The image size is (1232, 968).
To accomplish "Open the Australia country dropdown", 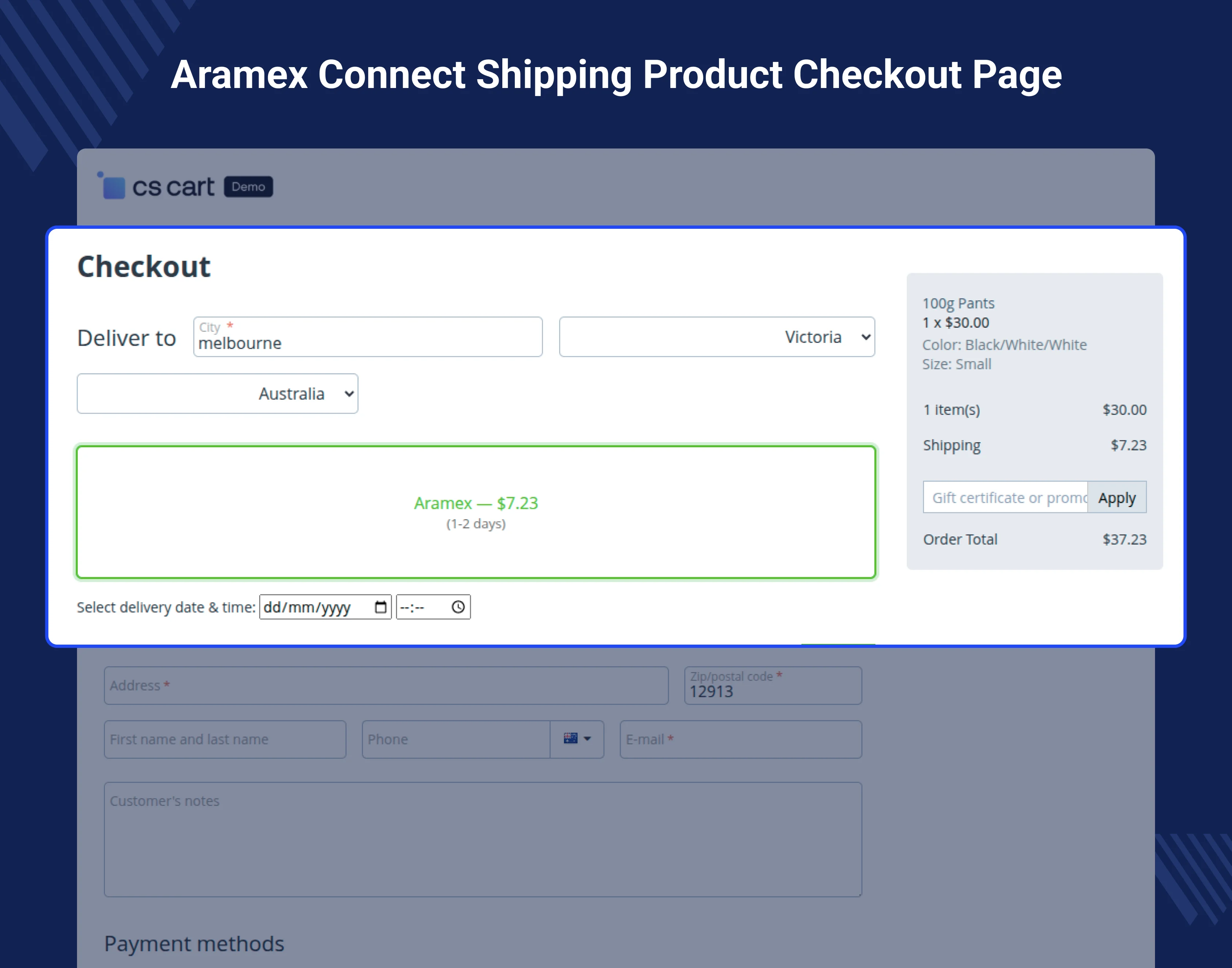I will point(217,393).
